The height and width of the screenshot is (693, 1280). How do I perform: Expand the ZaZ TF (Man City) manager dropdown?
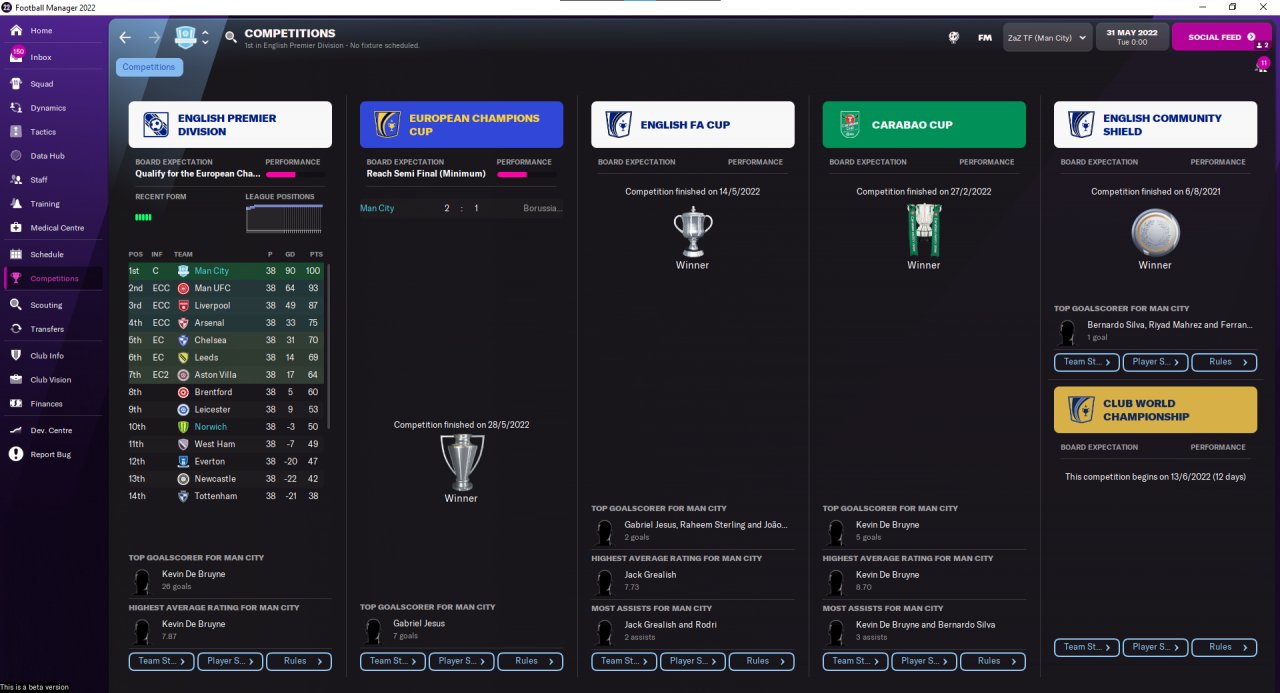tap(1047, 38)
